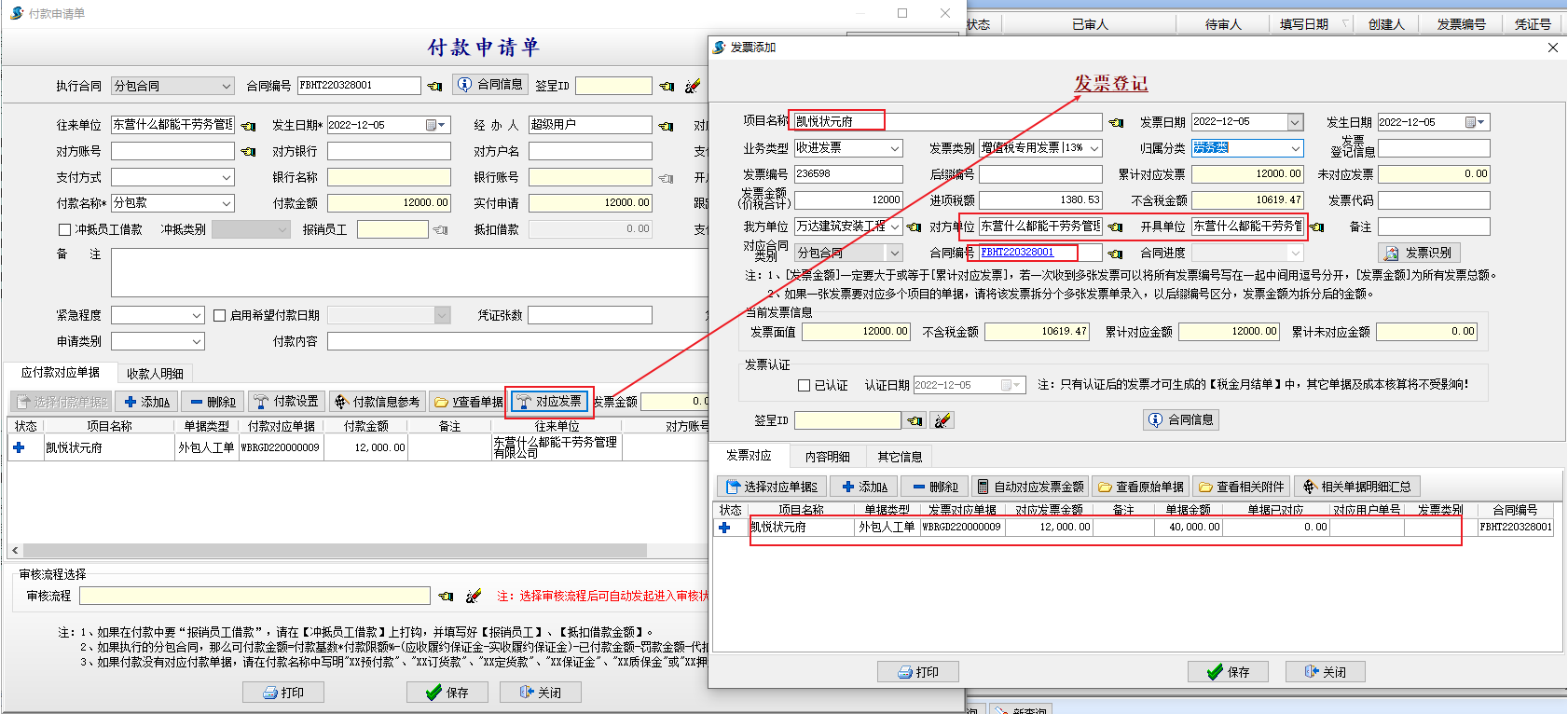Click 自动对应发票金额 calculator button
Image resolution: width=1568 pixels, height=714 pixels.
[x=1030, y=487]
